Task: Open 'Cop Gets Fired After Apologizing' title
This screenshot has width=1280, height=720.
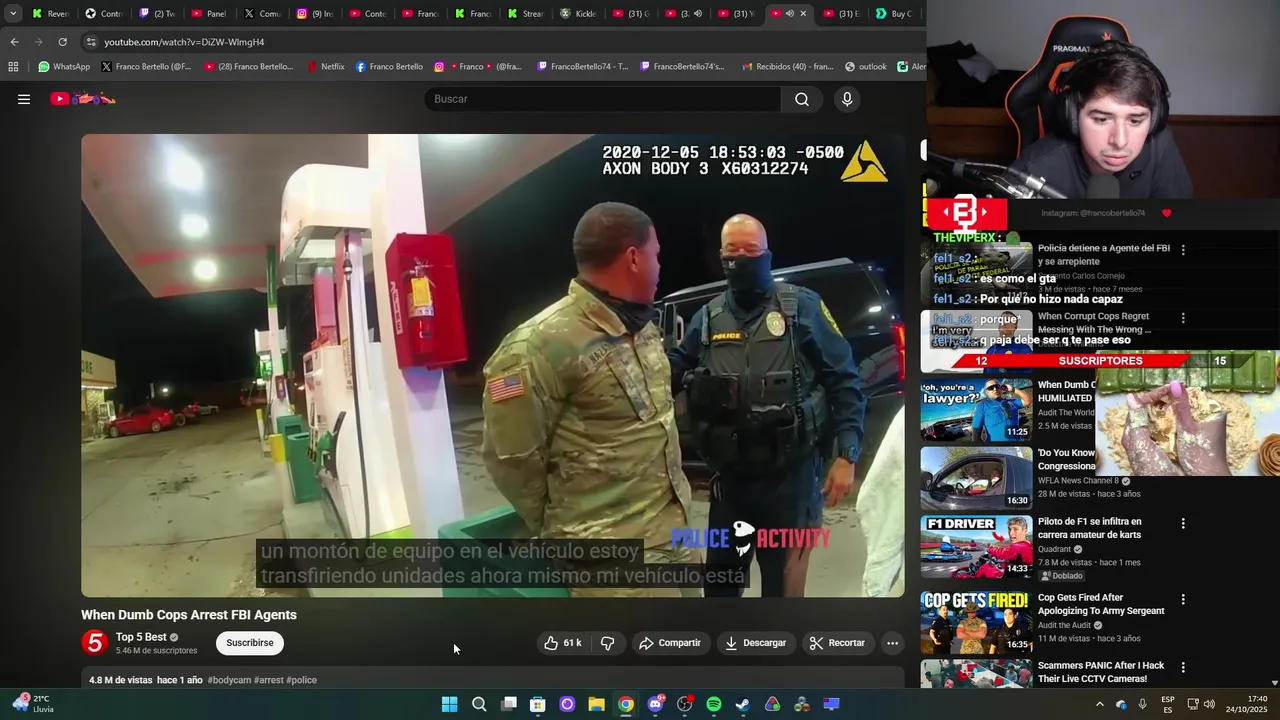Action: (x=1101, y=604)
